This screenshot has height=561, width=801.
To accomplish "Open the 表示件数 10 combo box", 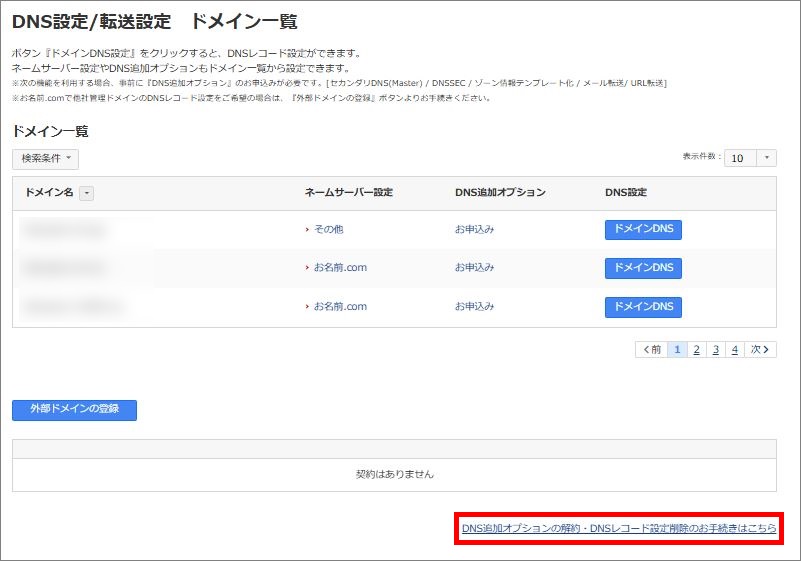I will pyautogui.click(x=750, y=158).
